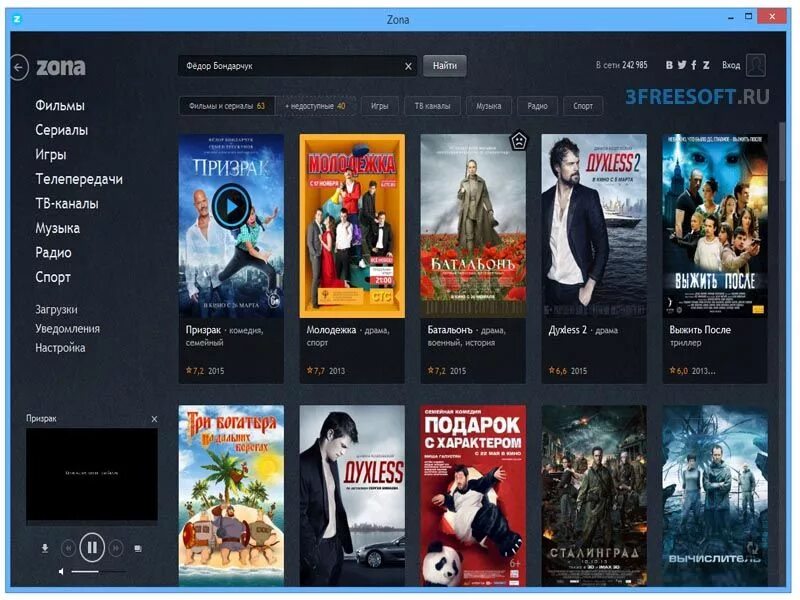This screenshot has height=600, width=800.
Task: Open Фильмы in the sidebar
Action: (60, 106)
